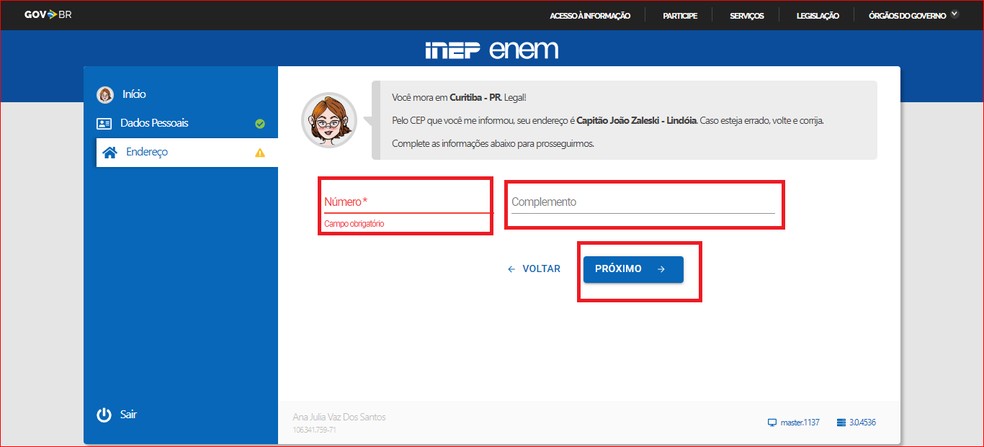Click the version text '3.0.4536'
The height and width of the screenshot is (447, 984).
pos(863,423)
